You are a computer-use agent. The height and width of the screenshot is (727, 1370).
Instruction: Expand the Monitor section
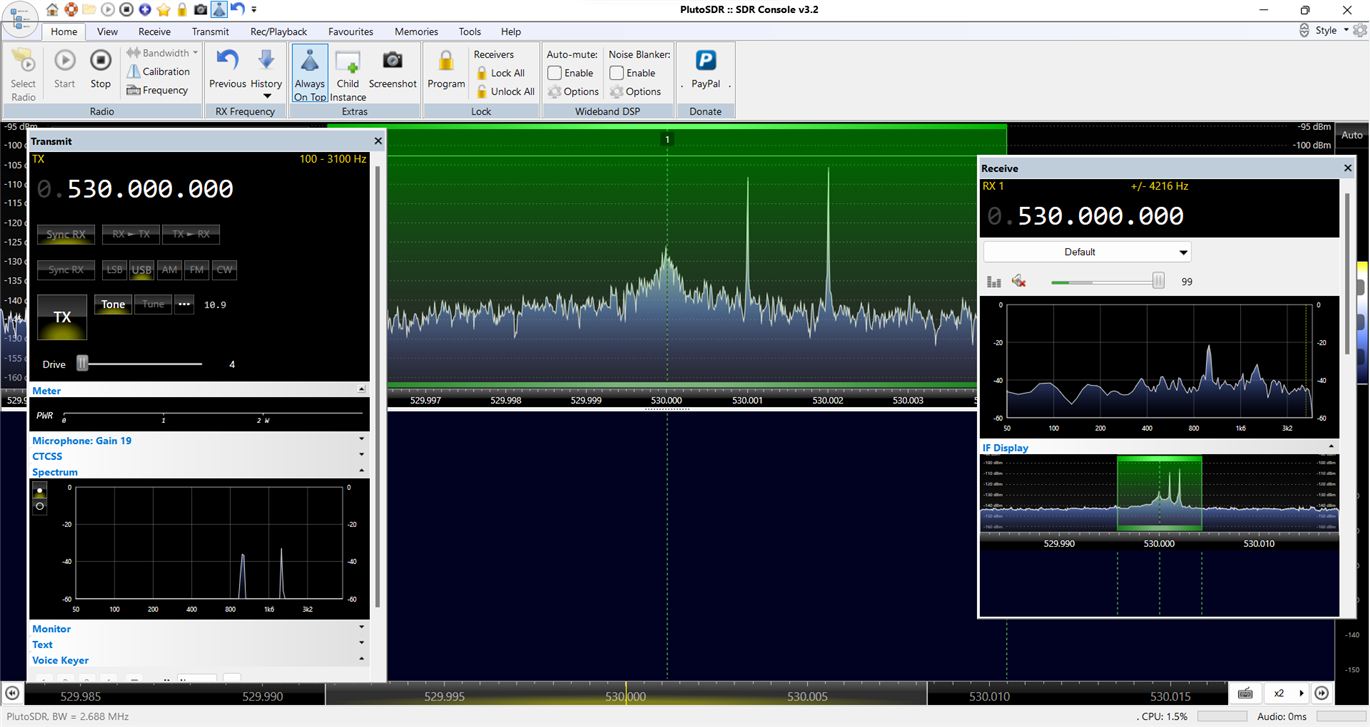(x=362, y=628)
